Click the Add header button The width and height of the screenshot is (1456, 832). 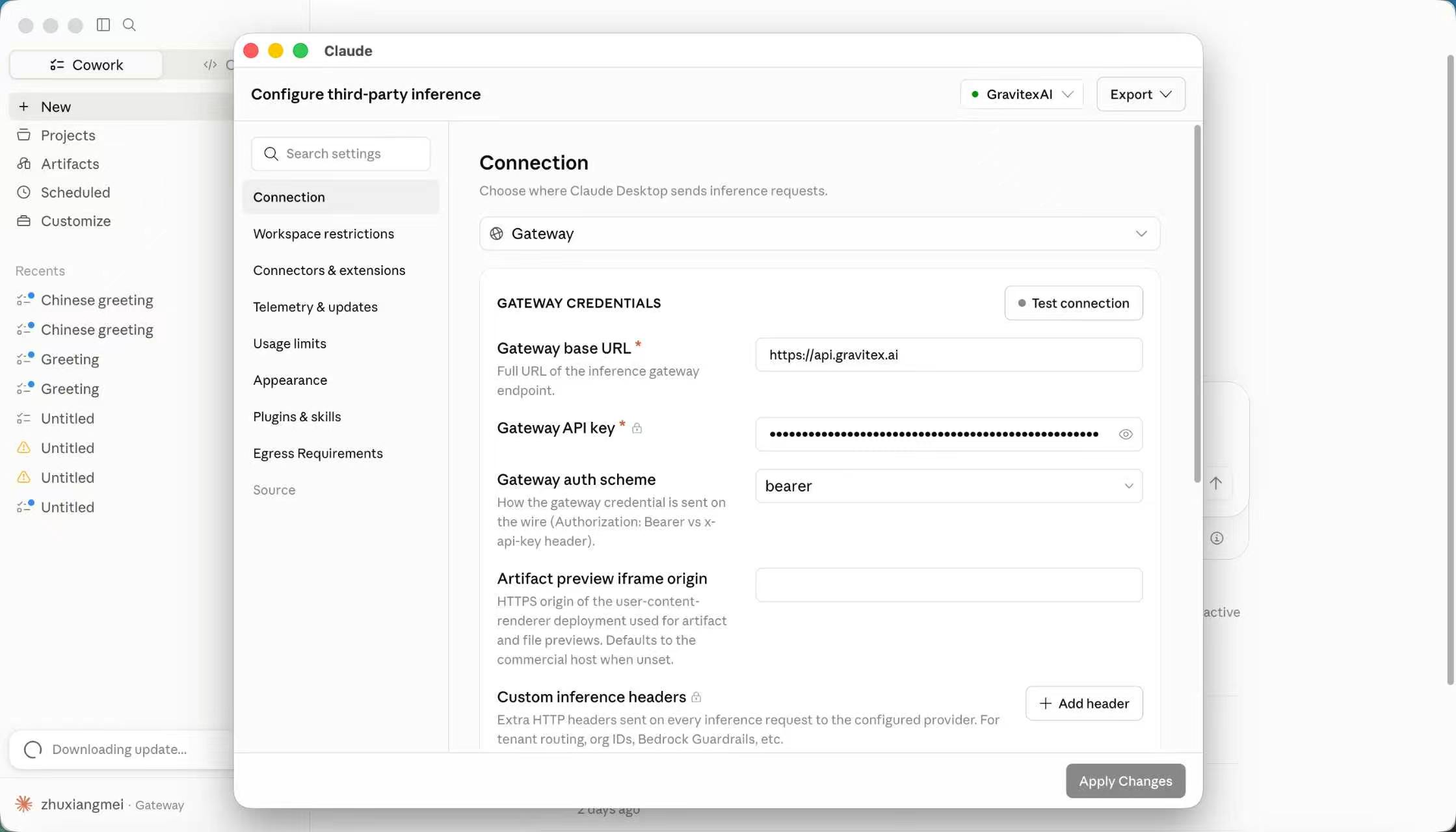[1084, 703]
